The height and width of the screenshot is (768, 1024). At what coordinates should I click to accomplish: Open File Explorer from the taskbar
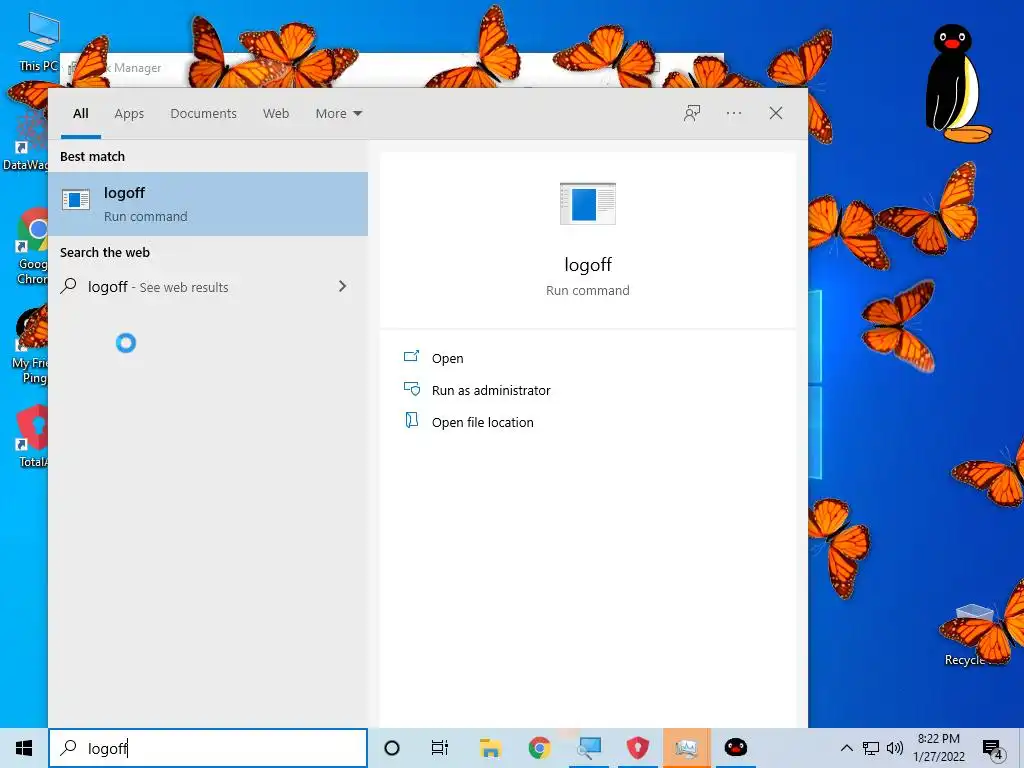click(x=490, y=748)
